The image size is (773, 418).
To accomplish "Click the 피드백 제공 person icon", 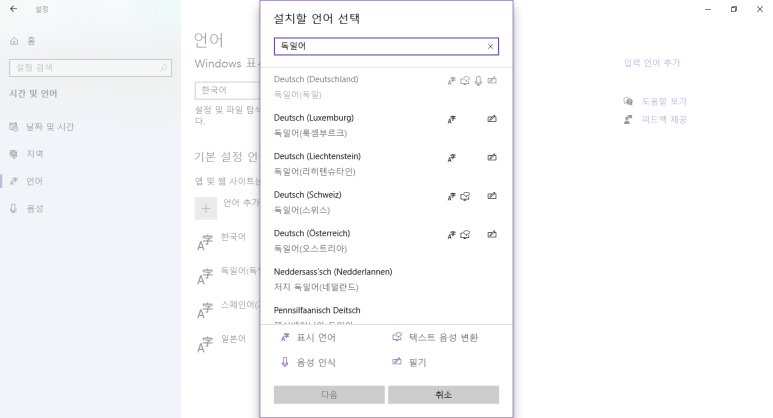I will 628,119.
